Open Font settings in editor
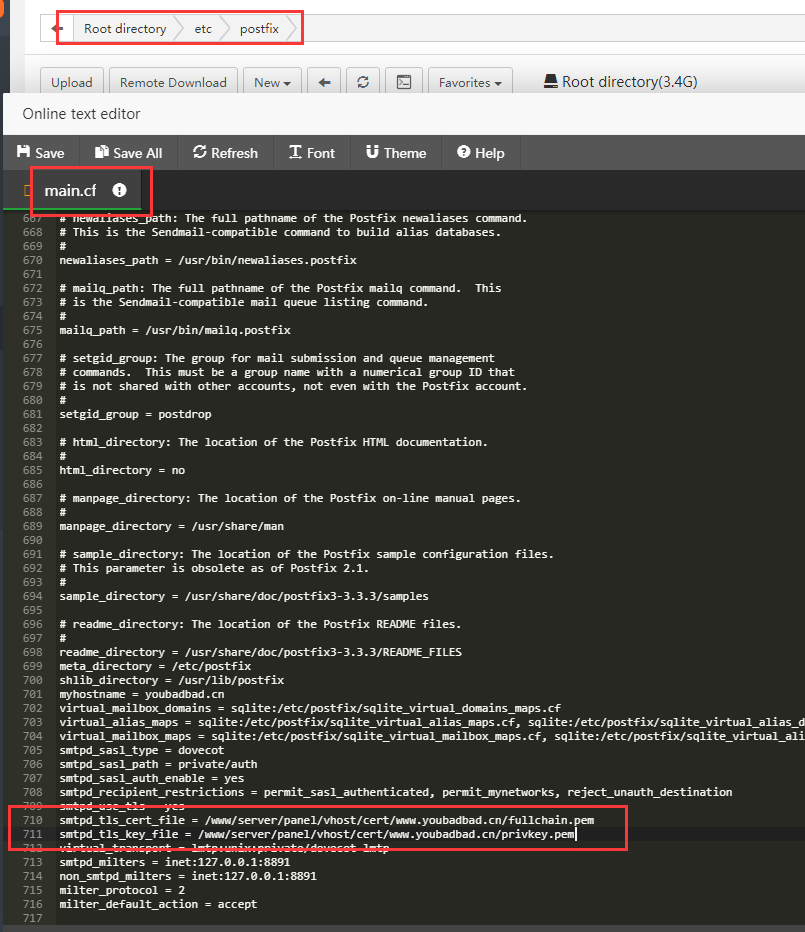The height and width of the screenshot is (932, 805). (x=312, y=153)
